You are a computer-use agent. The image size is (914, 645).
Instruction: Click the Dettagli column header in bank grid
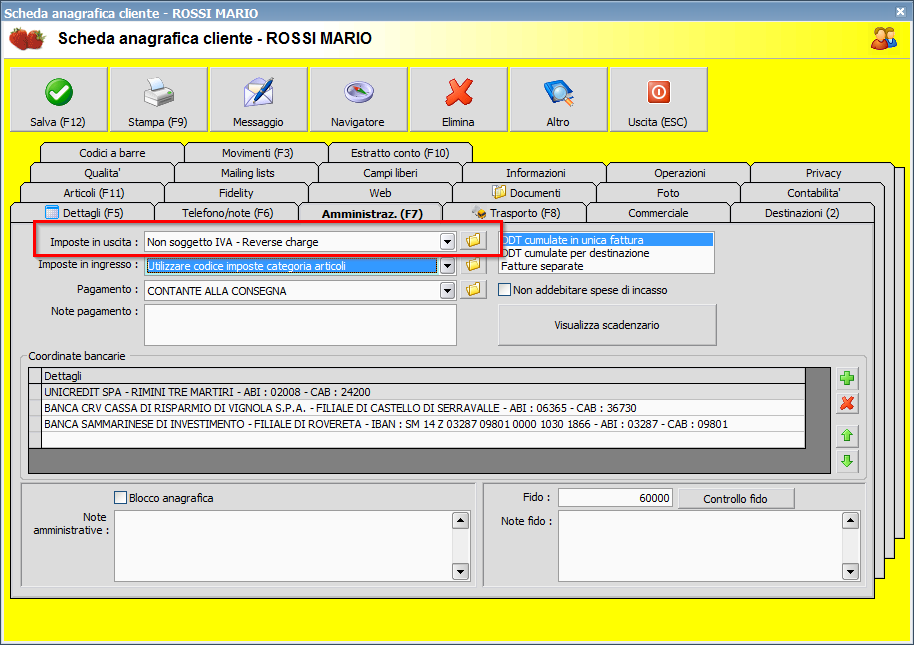(x=424, y=376)
